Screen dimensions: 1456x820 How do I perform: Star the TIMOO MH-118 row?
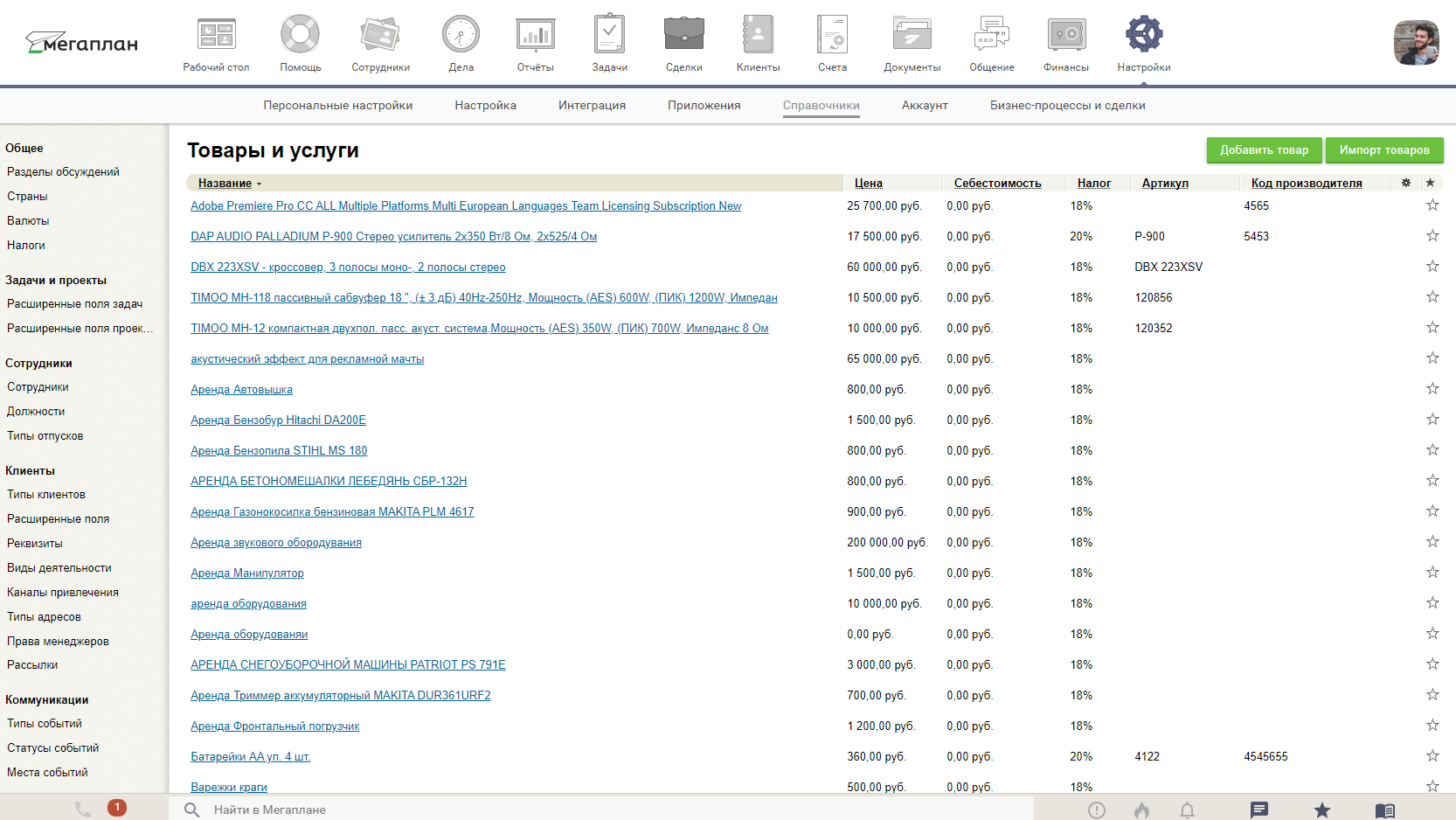[x=1432, y=297]
